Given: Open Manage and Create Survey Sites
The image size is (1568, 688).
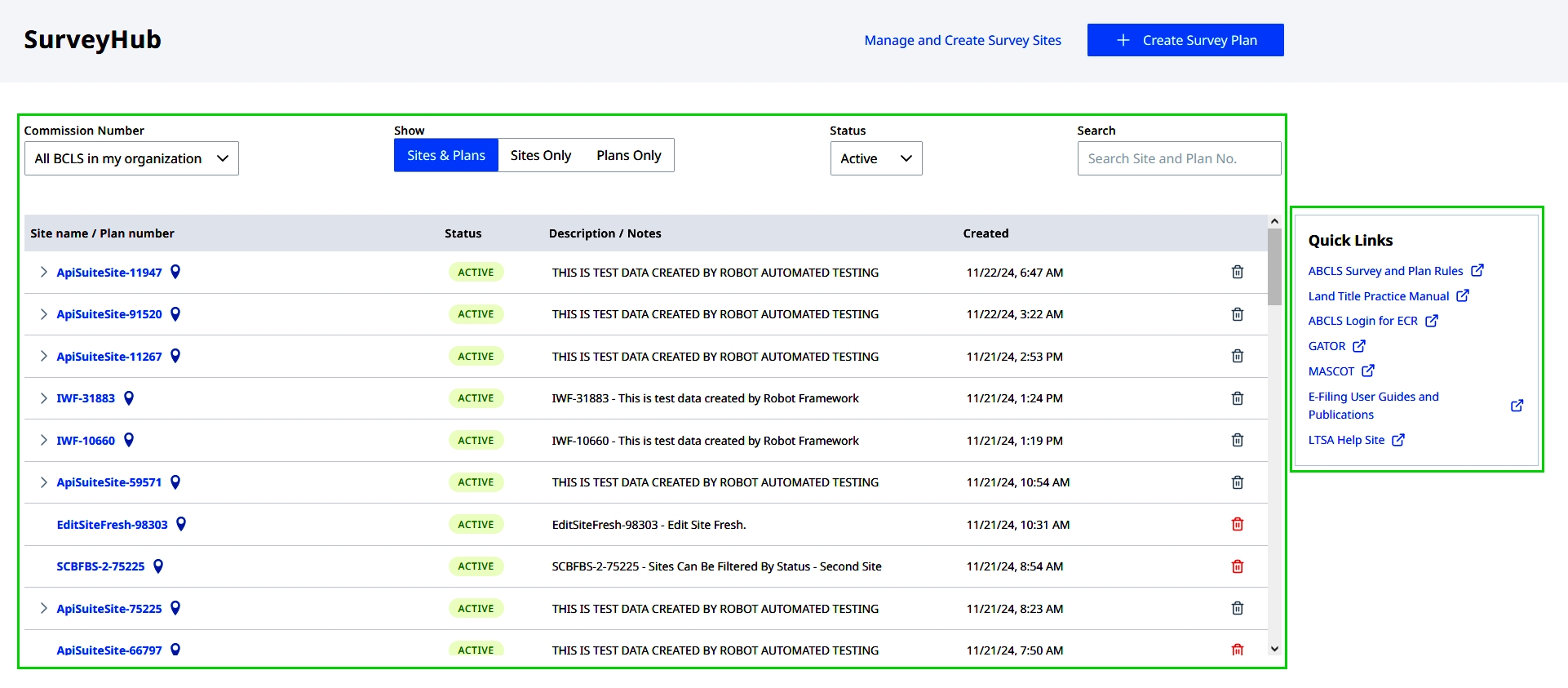Looking at the screenshot, I should (963, 40).
